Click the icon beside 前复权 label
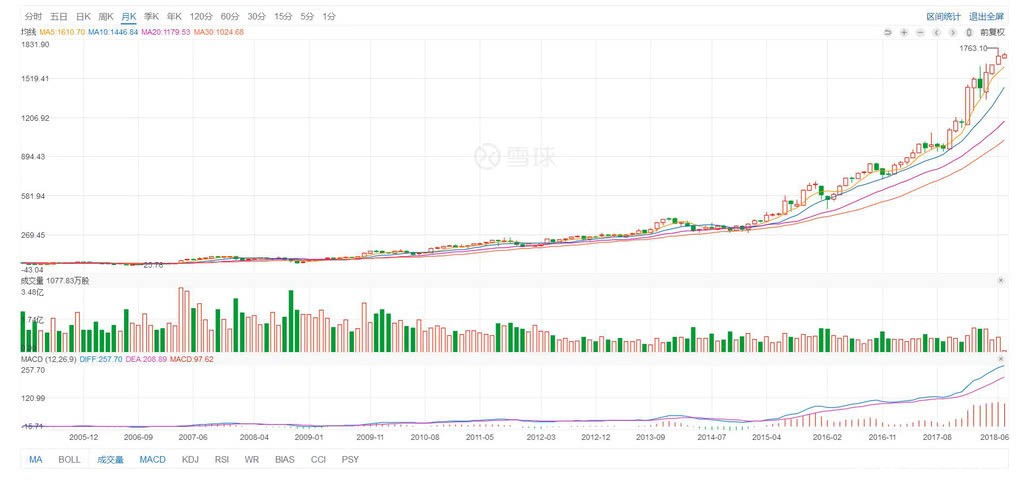Image resolution: width=1026 pixels, height=488 pixels. coord(969,32)
